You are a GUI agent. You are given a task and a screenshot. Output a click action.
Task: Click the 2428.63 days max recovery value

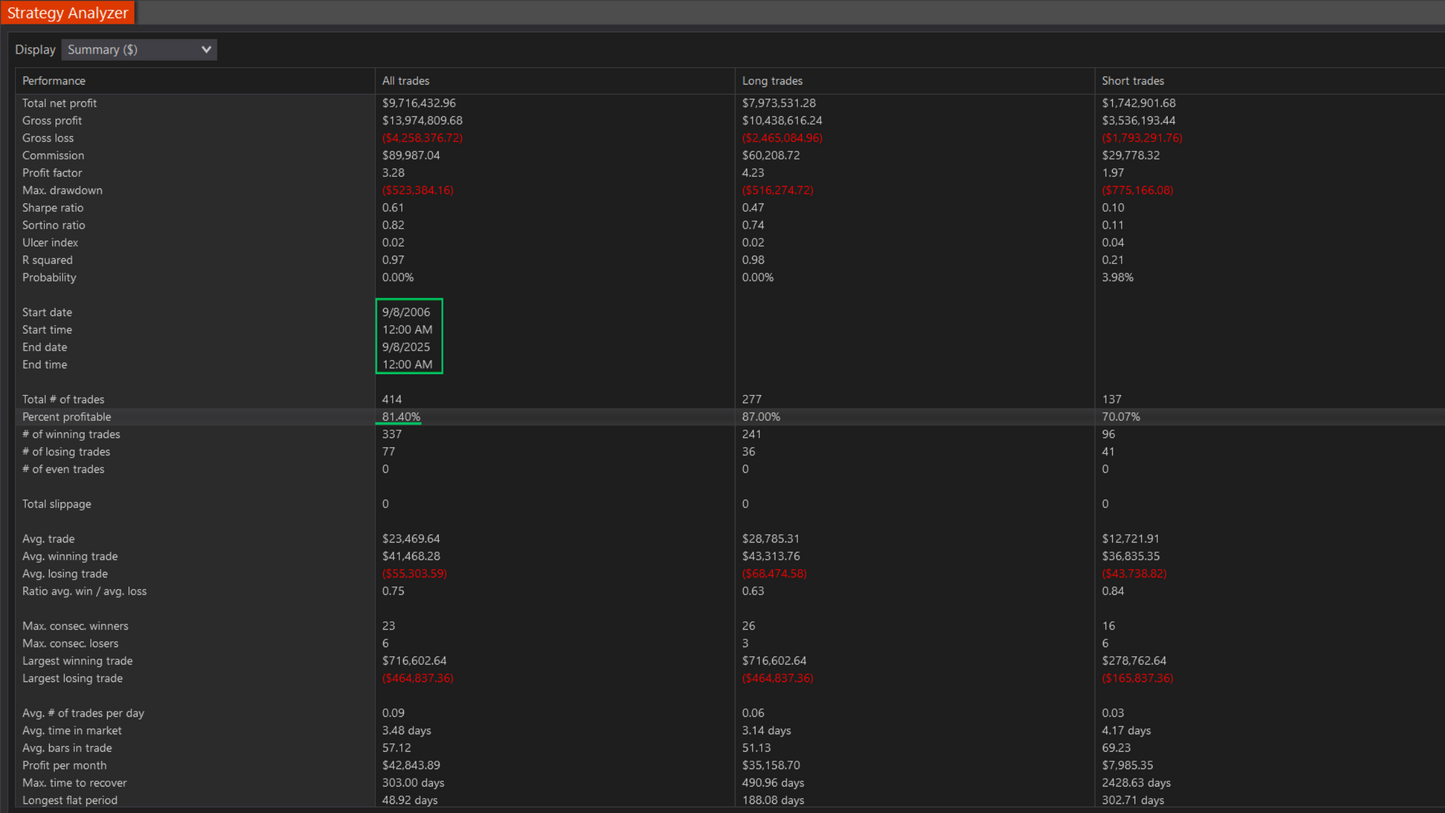[x=1135, y=783]
